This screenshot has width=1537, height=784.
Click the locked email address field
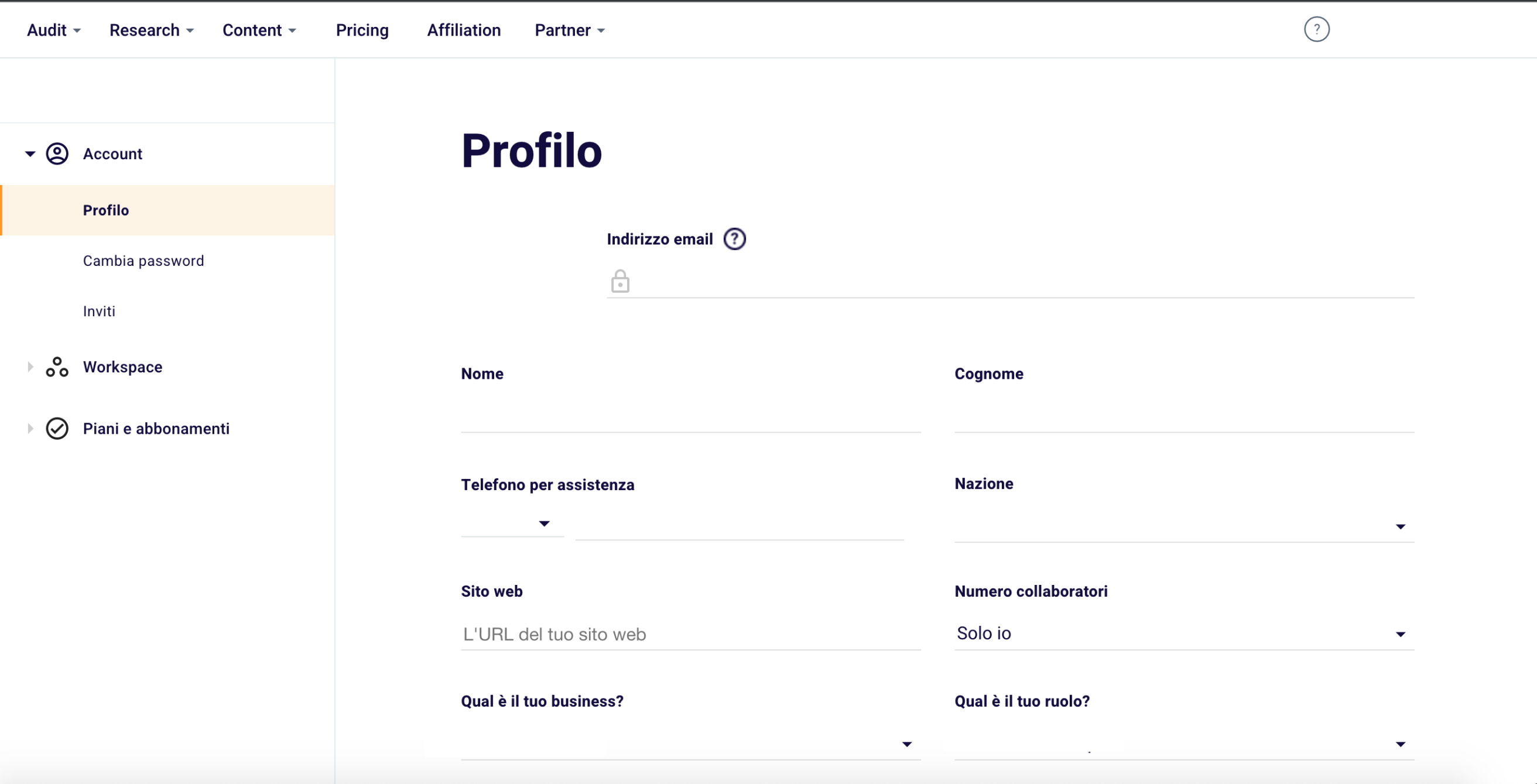point(1010,281)
